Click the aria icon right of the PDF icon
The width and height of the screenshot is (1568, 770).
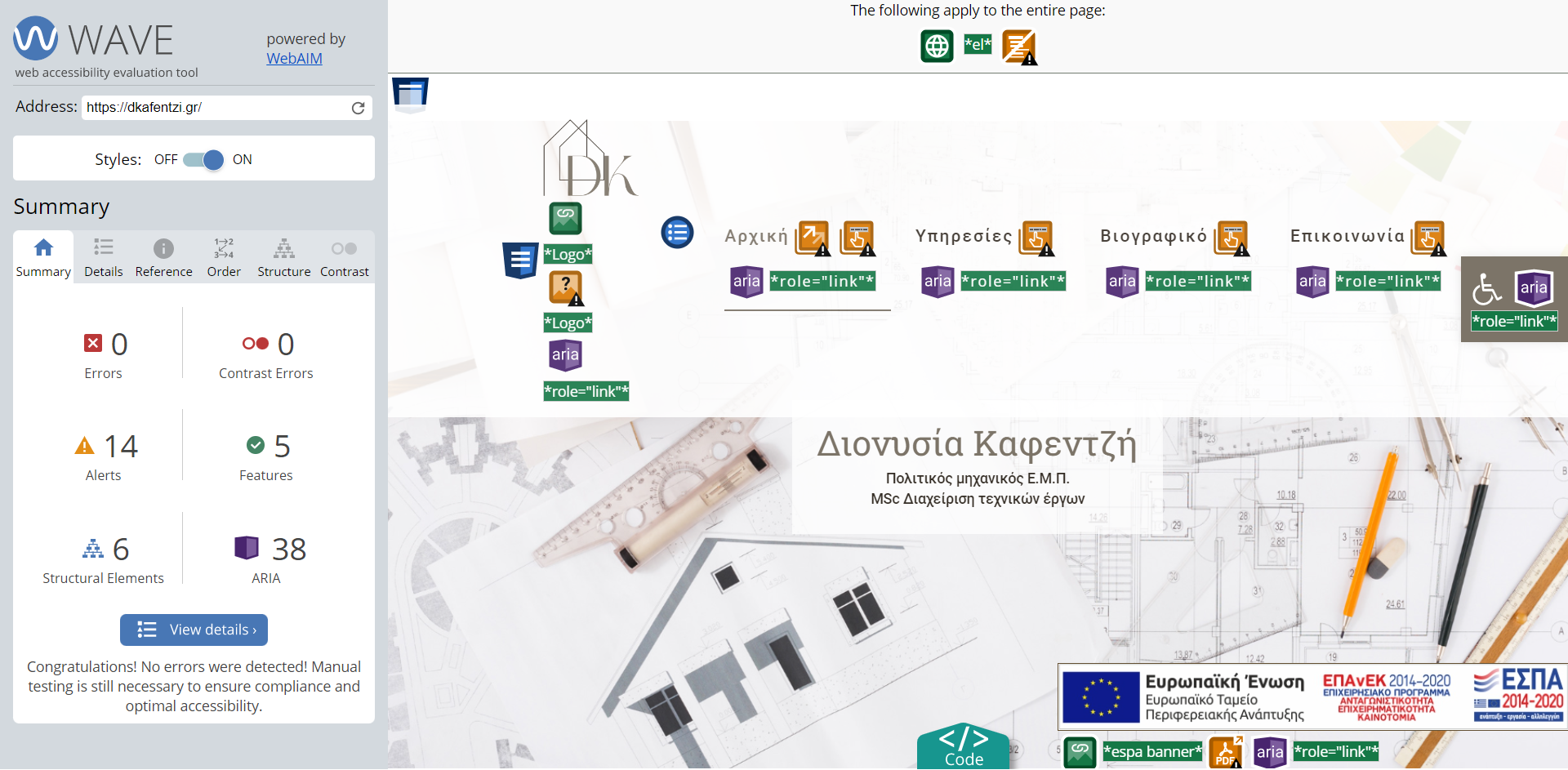1270,752
